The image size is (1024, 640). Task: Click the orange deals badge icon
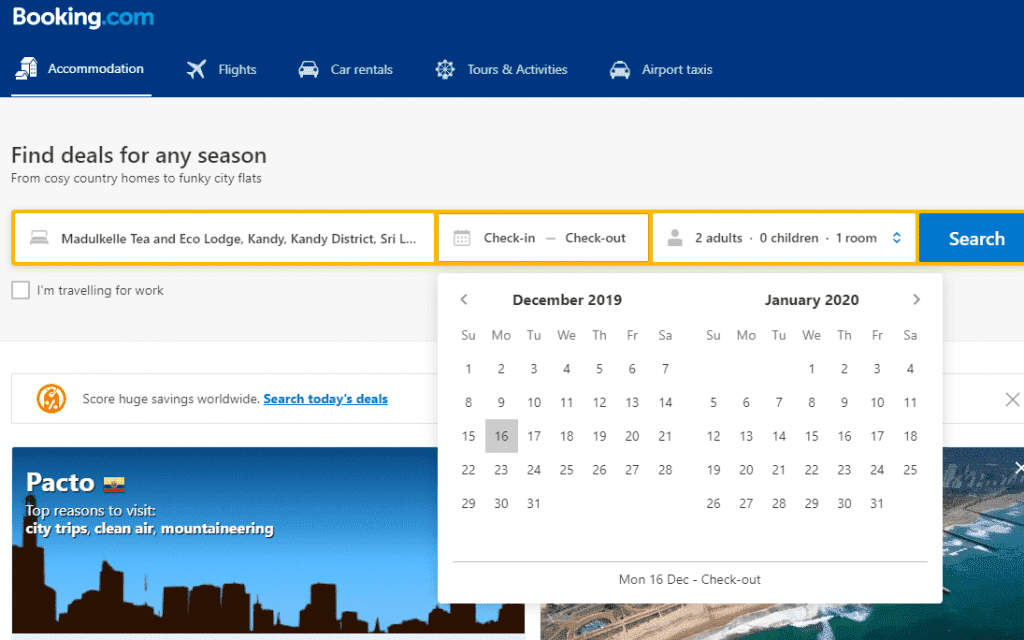pos(51,398)
